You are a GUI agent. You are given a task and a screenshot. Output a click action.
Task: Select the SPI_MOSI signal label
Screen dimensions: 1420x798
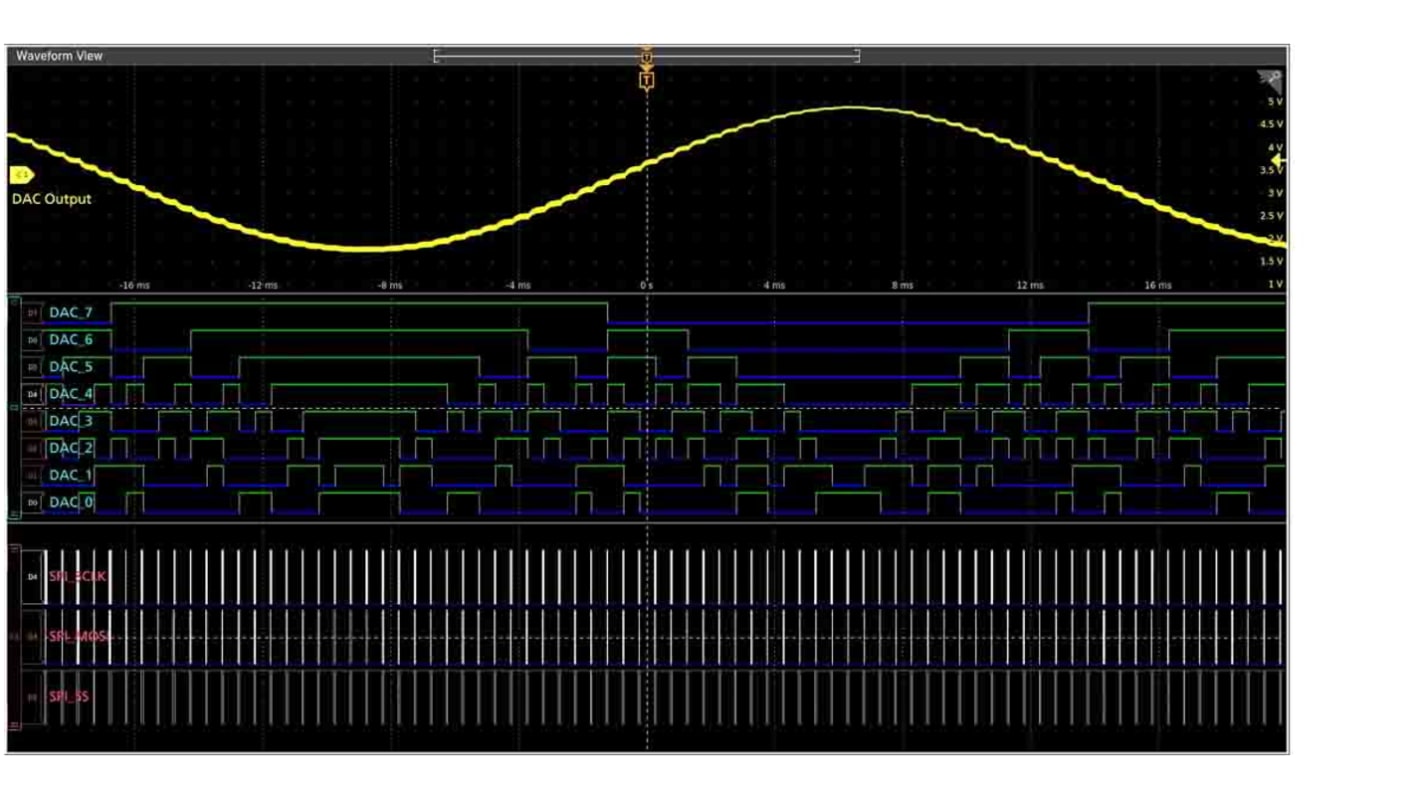tap(80, 636)
